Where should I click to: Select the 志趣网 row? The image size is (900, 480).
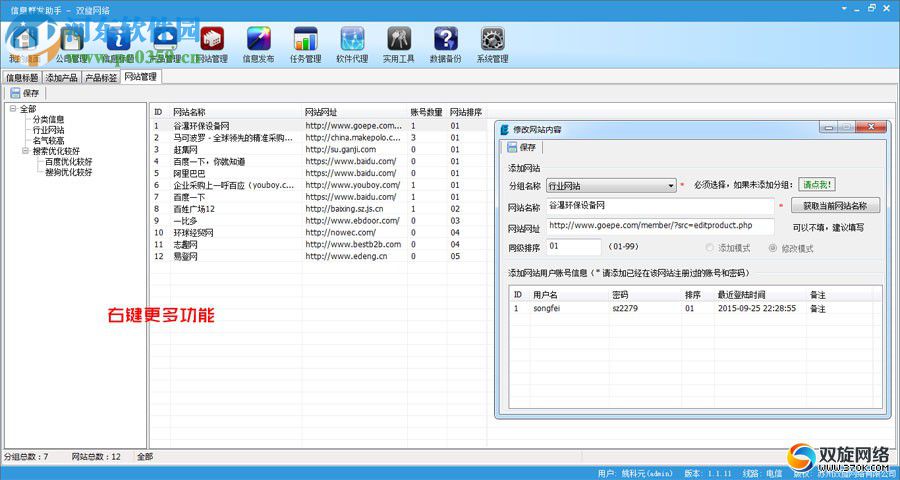pyautogui.click(x=319, y=244)
